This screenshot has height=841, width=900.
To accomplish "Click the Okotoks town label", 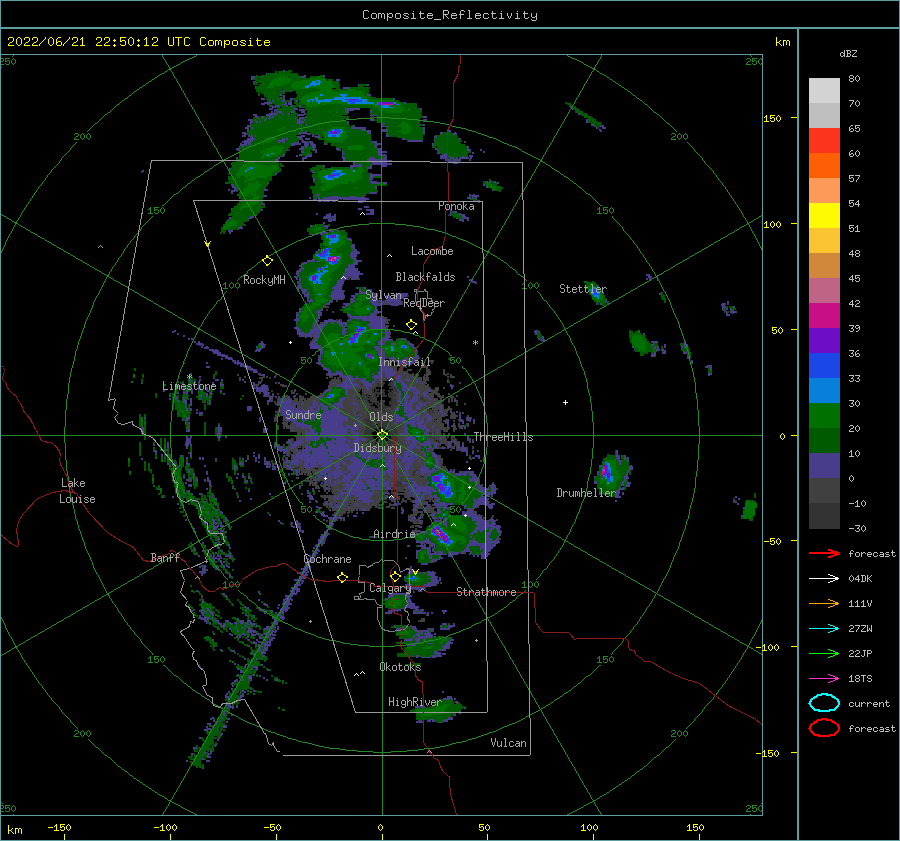I will (x=400, y=667).
